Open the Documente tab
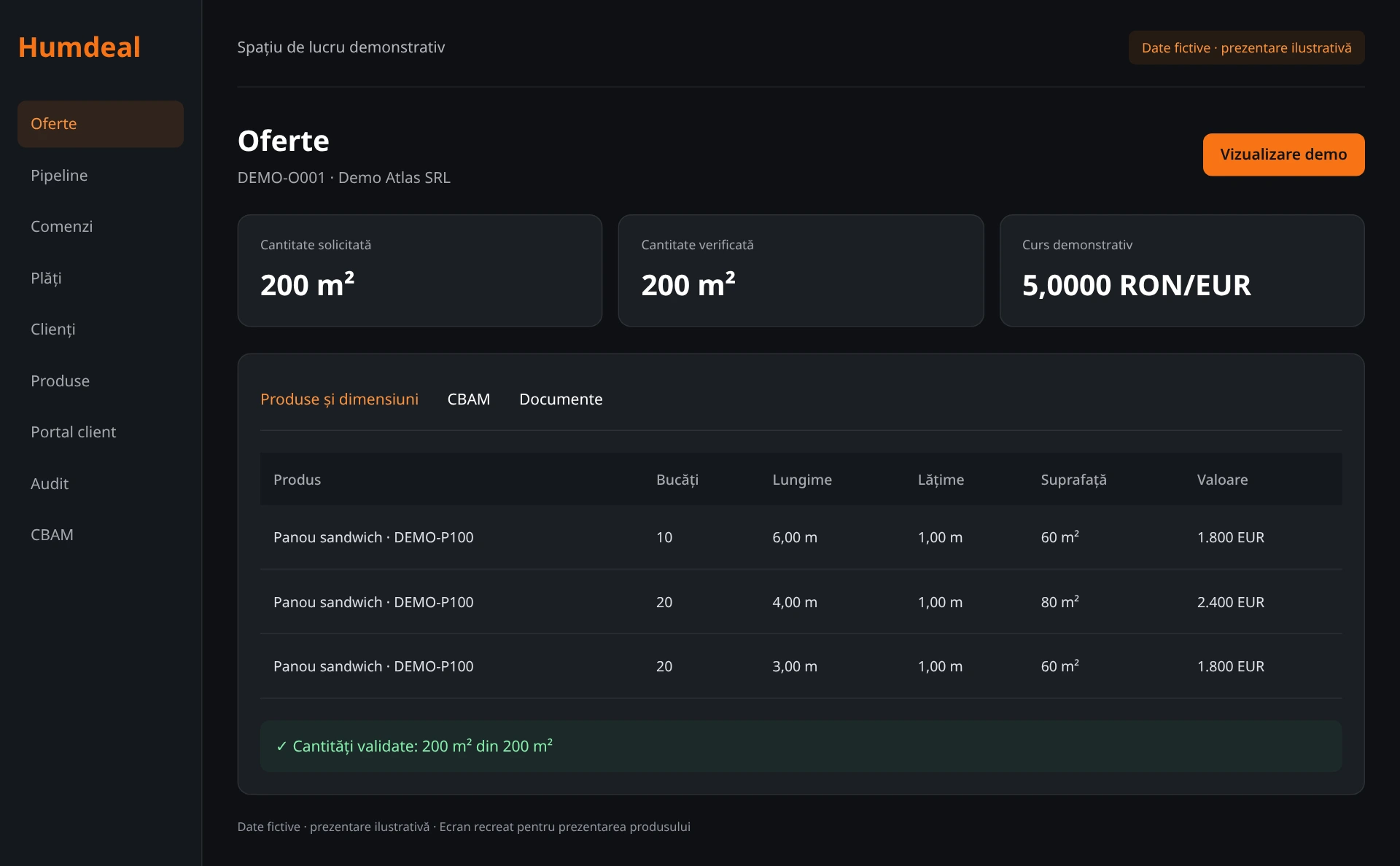 tap(561, 399)
